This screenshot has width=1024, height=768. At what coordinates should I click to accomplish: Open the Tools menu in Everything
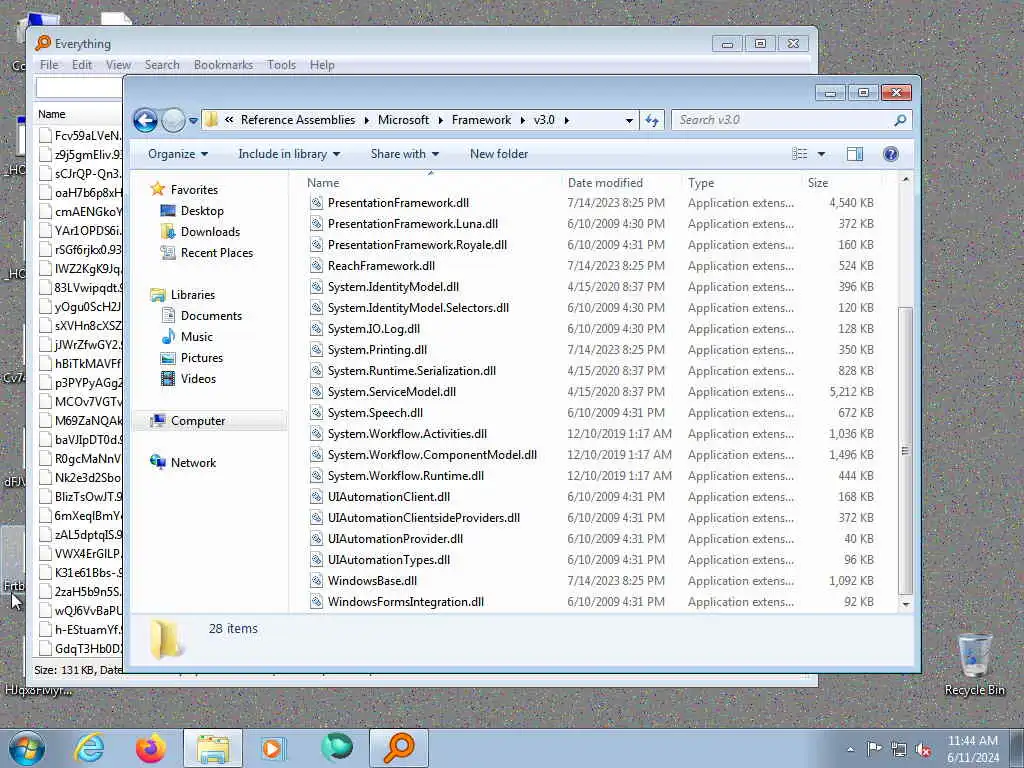[281, 65]
